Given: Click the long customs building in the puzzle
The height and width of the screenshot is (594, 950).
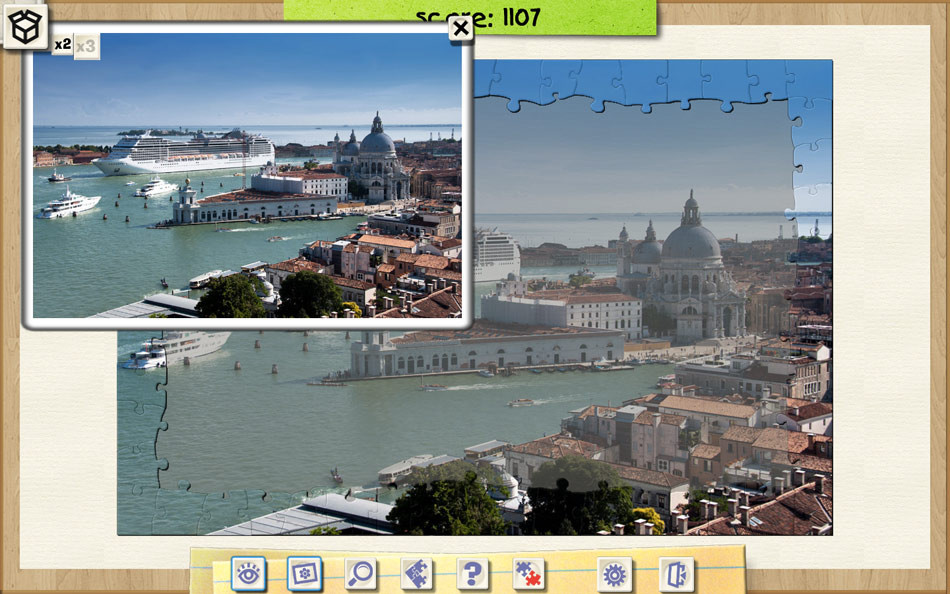Looking at the screenshot, I should click(x=490, y=350).
